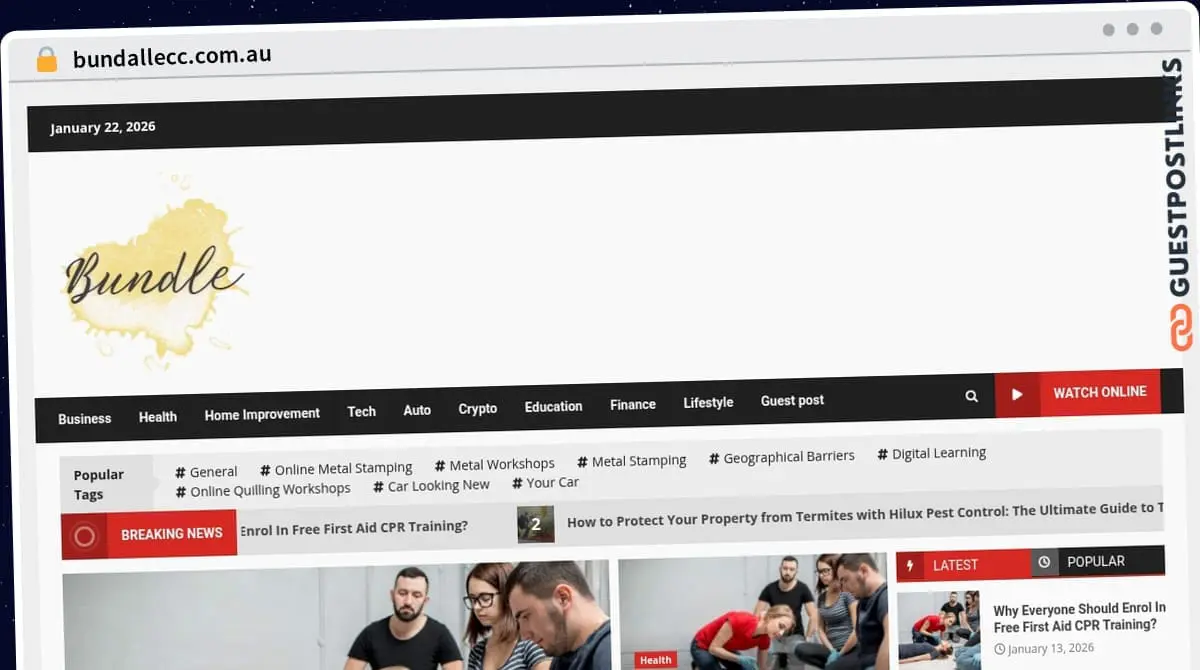Open the Hilux Pest Control termites headline
The width and height of the screenshot is (1200, 670).
[865, 515]
